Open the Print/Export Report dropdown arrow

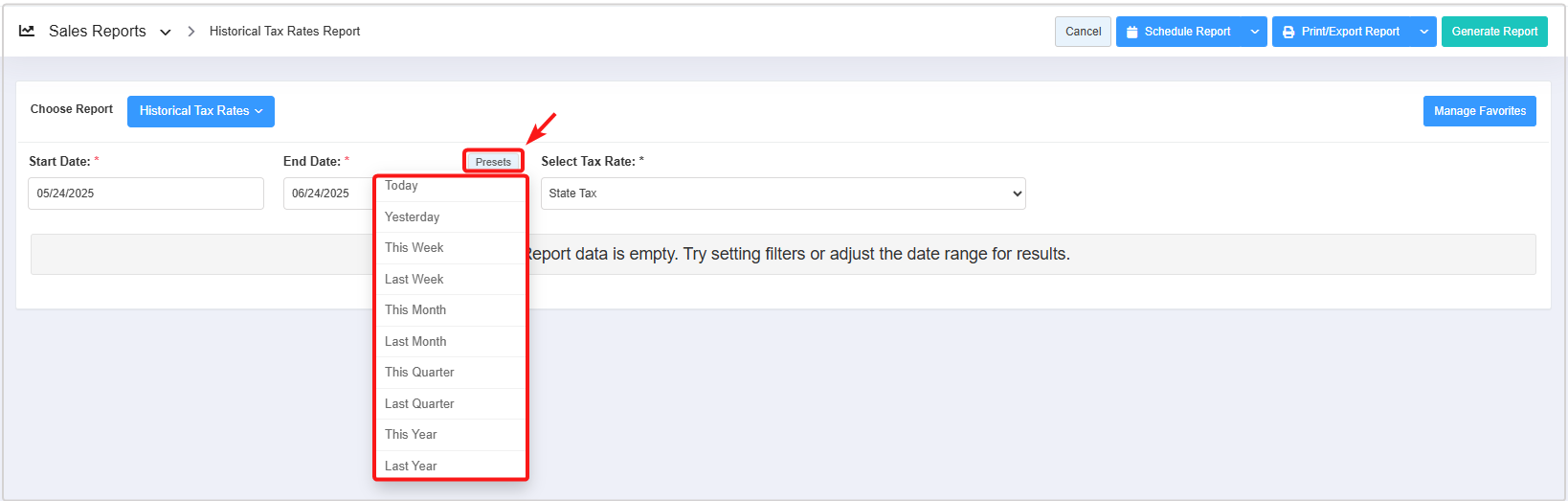[x=1423, y=32]
